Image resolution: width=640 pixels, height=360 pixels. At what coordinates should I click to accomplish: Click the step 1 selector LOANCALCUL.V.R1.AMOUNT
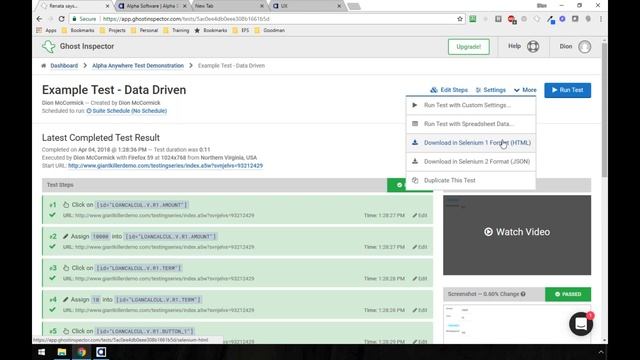tap(141, 205)
